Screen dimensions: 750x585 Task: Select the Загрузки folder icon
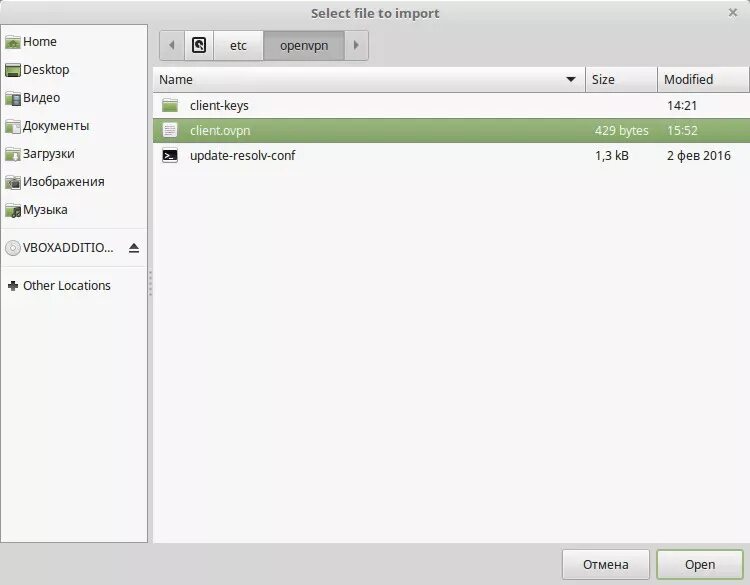(12, 155)
